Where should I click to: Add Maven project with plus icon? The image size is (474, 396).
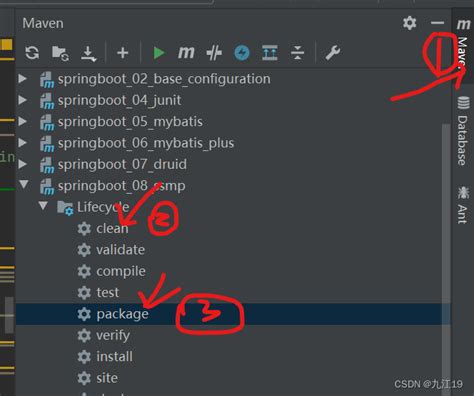click(123, 53)
